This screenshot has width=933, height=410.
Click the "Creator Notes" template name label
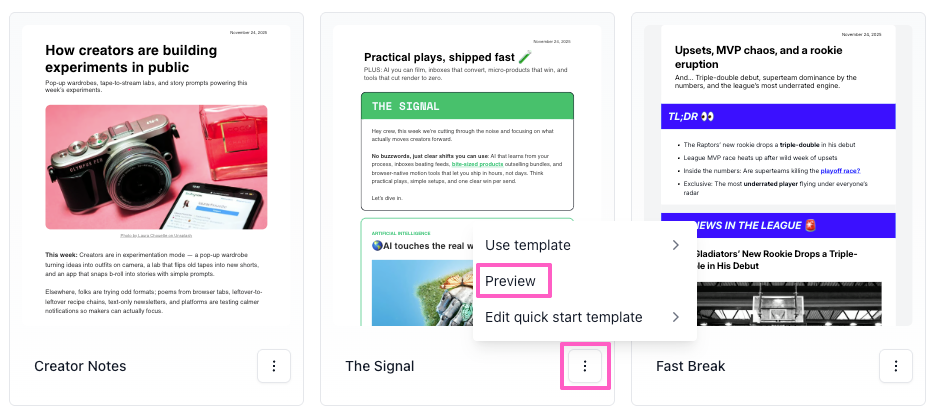click(80, 366)
